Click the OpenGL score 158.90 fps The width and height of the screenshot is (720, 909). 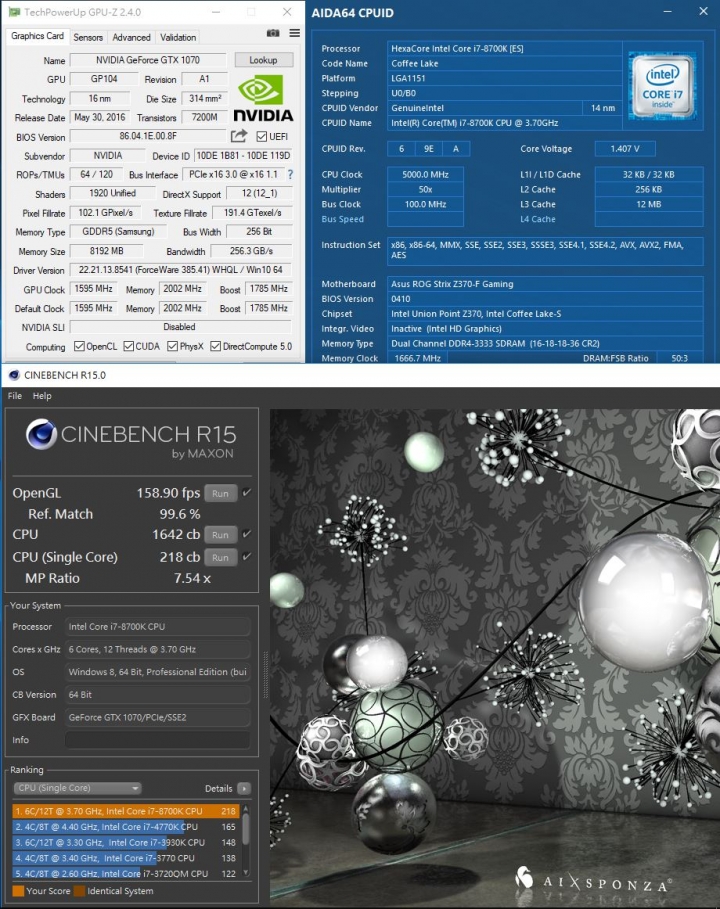coord(168,493)
